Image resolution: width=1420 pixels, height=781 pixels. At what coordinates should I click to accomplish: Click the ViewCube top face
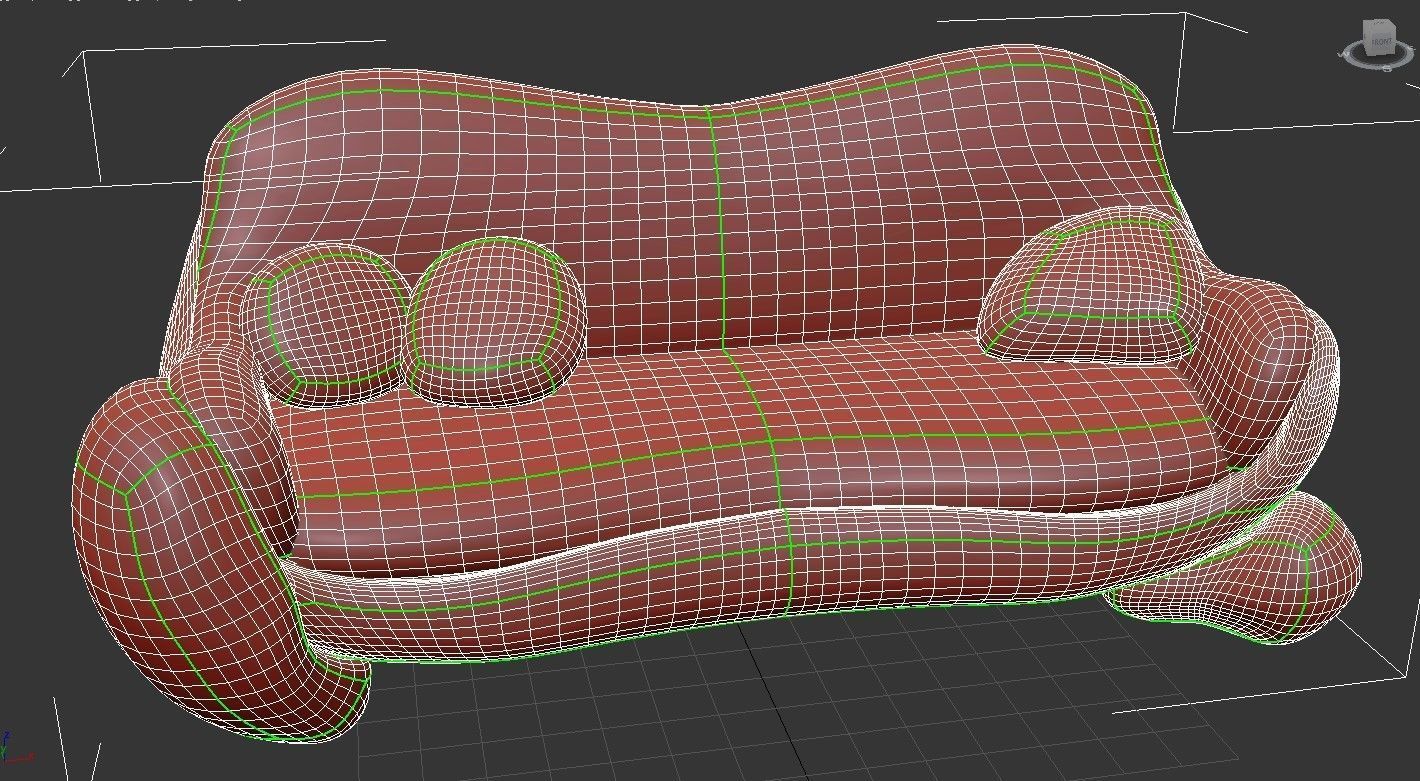[1381, 23]
